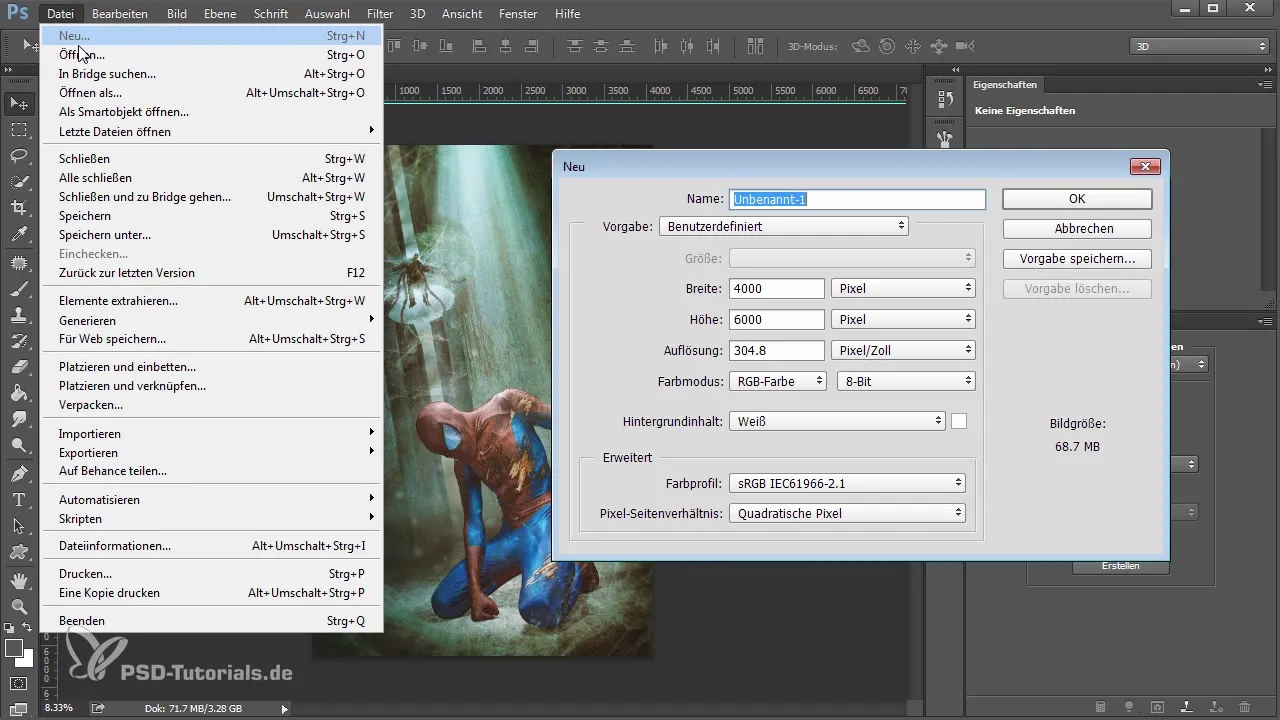The height and width of the screenshot is (720, 1280).
Task: Select the Move tool
Action: pos(18,103)
